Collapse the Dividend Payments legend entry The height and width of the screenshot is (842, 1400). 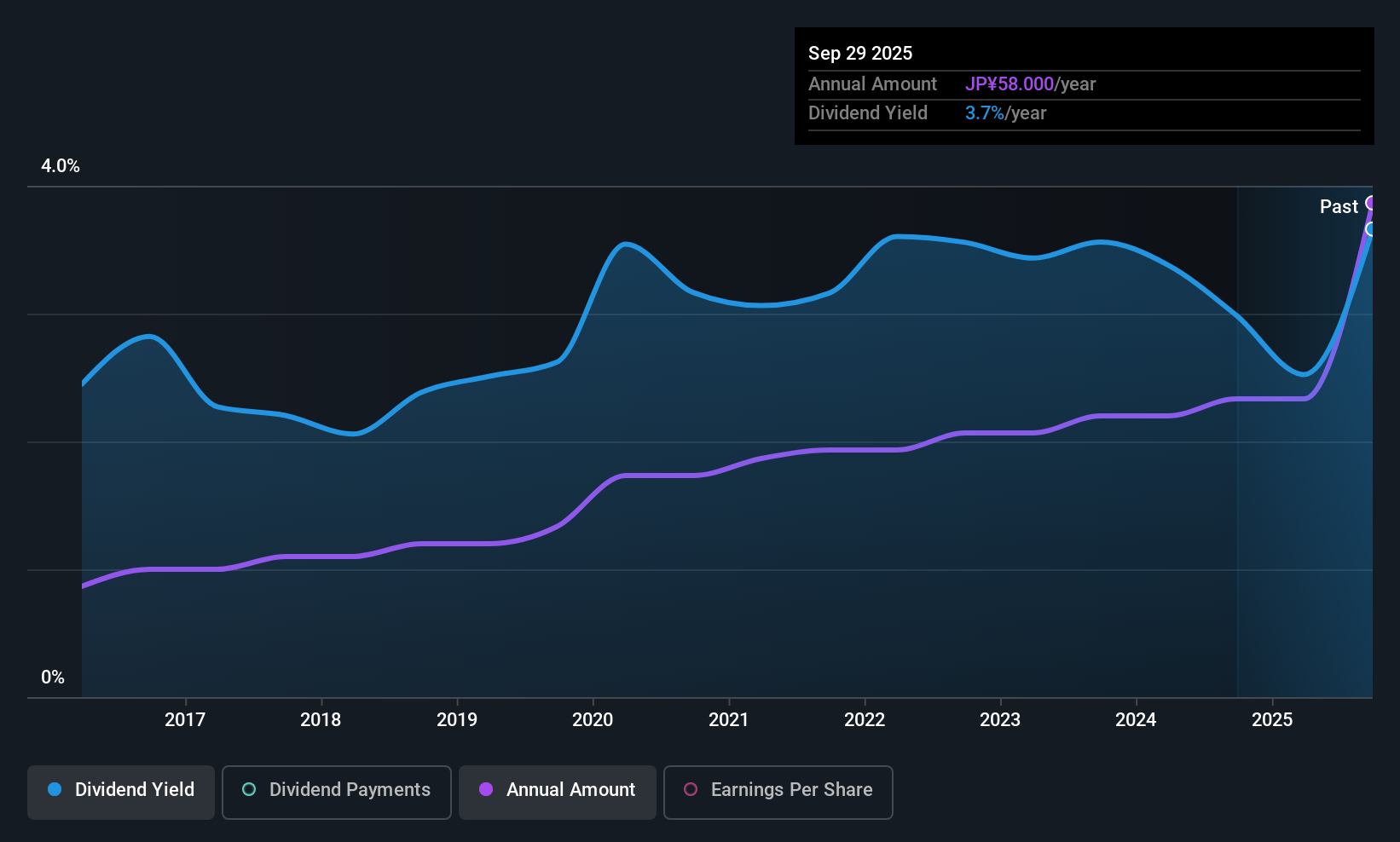tap(336, 791)
